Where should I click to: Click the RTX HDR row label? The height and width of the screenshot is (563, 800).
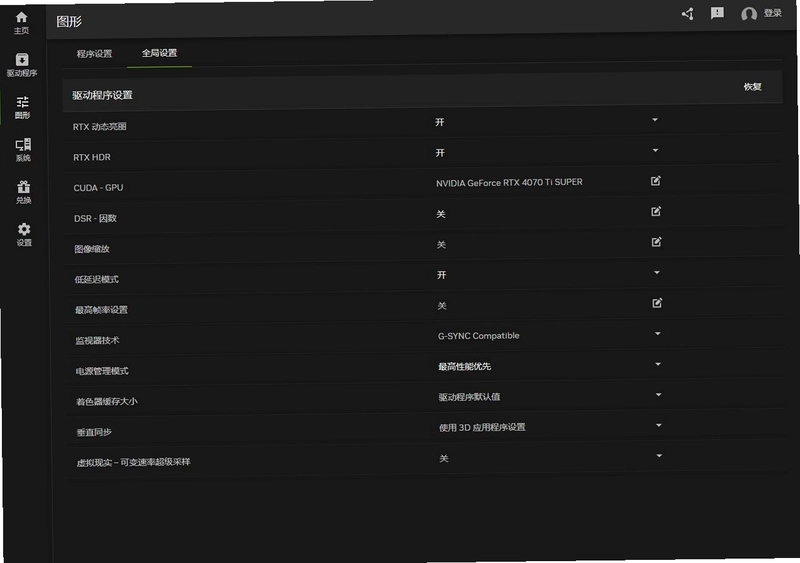(92, 157)
